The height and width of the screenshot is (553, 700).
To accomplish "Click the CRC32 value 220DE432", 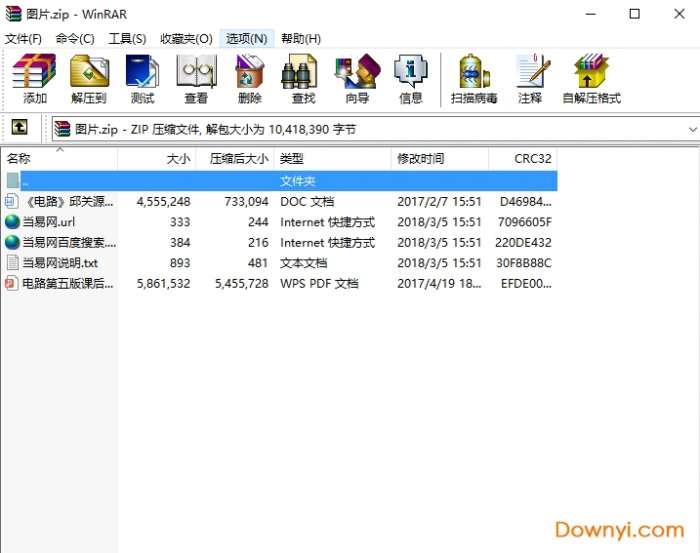I will pos(523,243).
